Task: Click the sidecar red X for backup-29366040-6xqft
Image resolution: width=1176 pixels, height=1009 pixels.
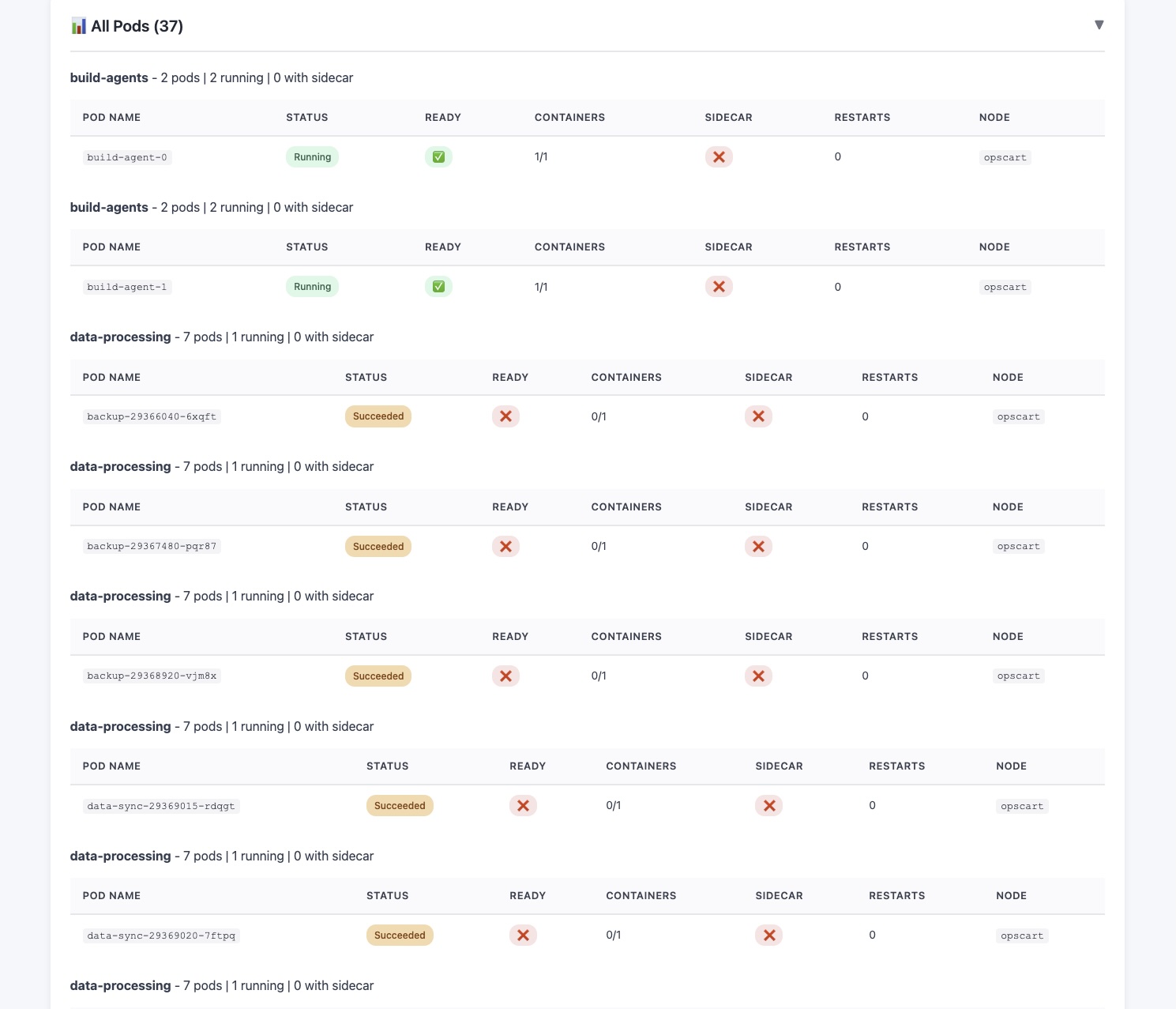Action: (x=758, y=416)
